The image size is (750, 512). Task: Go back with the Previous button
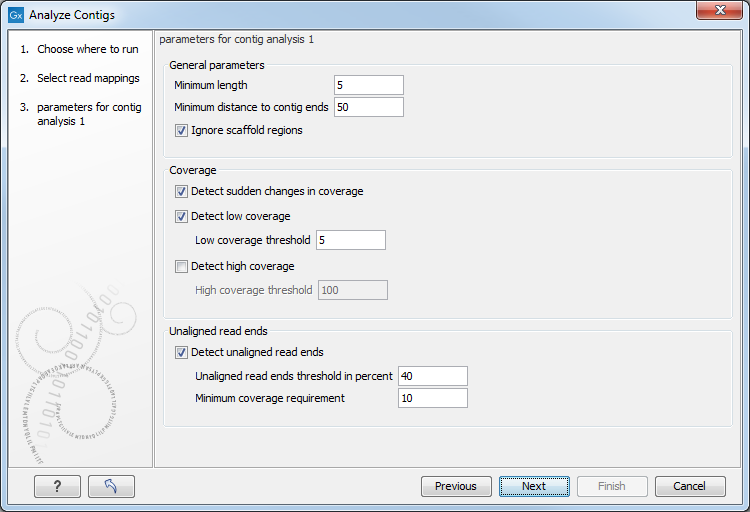pos(456,486)
